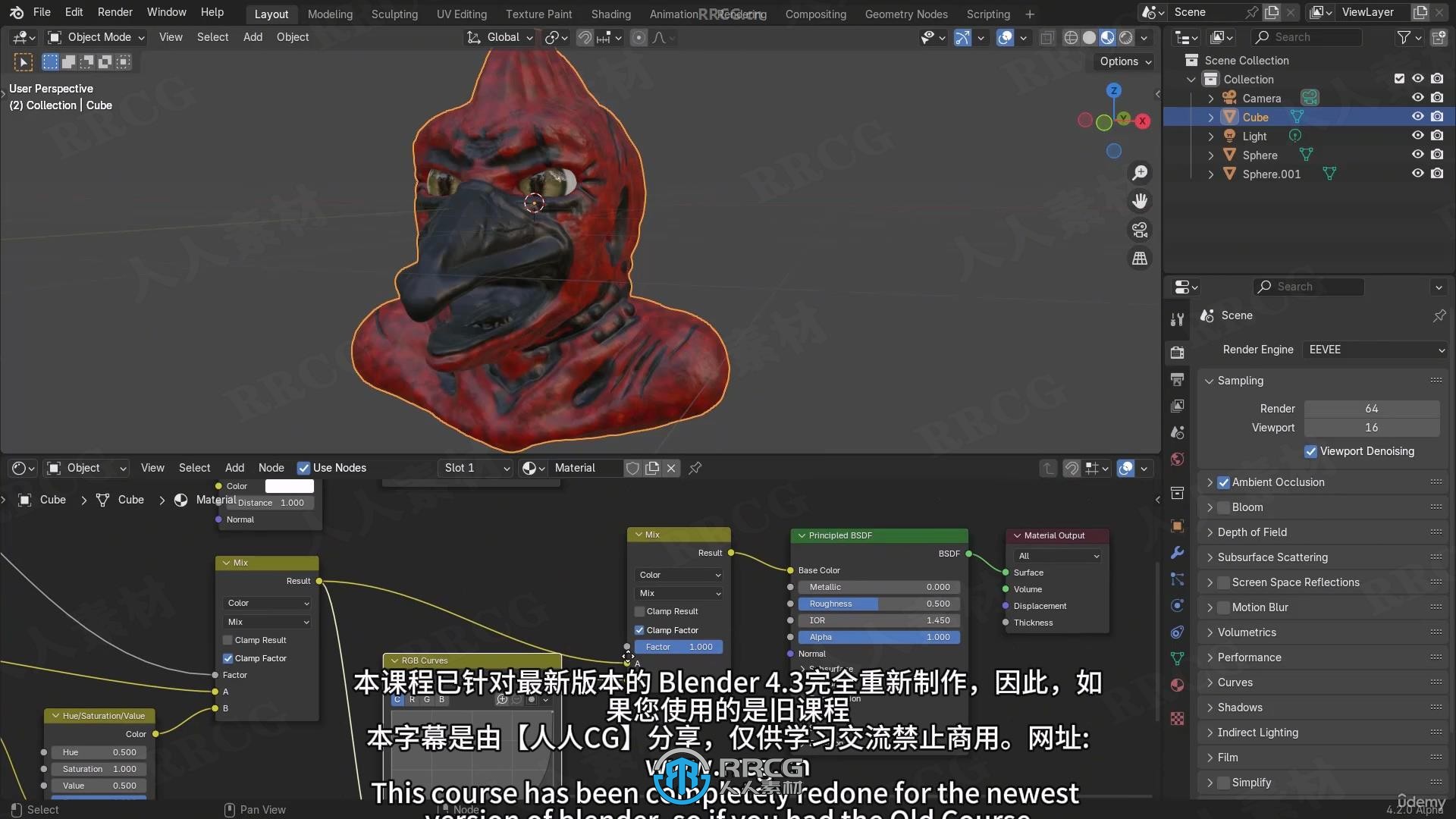This screenshot has width=1456, height=819.
Task: Unlink material with the X icon
Action: coord(671,468)
